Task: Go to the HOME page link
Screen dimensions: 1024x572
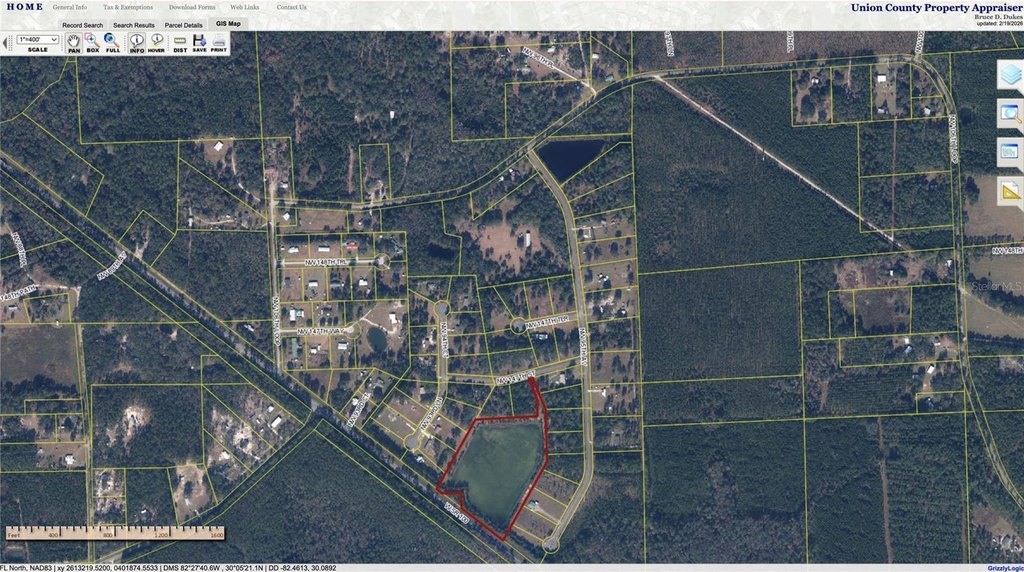Action: click(x=24, y=7)
